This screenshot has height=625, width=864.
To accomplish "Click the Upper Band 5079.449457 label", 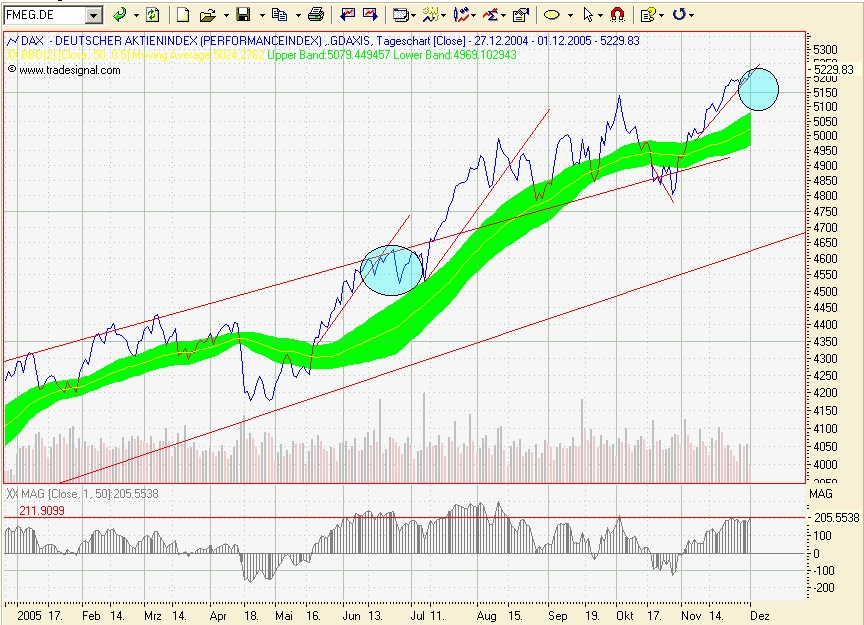I will (x=328, y=55).
